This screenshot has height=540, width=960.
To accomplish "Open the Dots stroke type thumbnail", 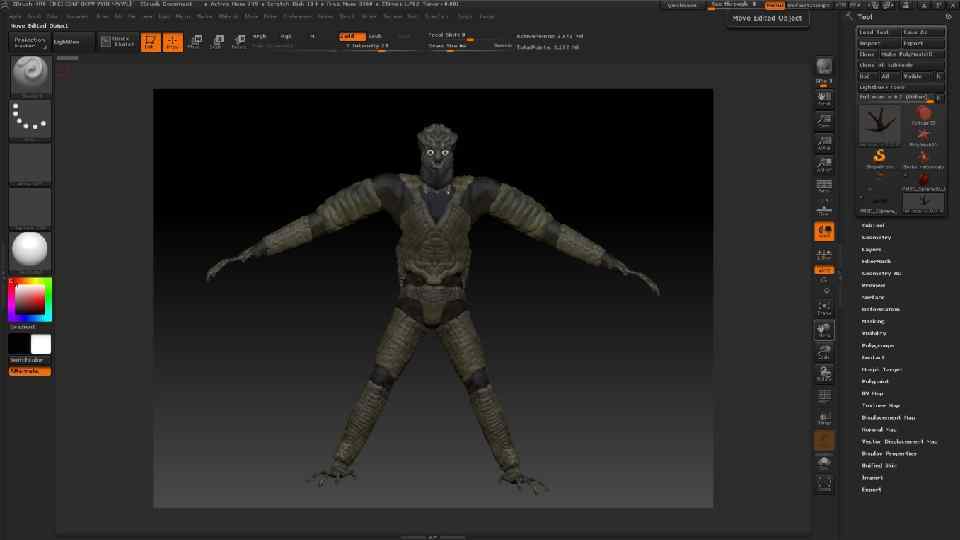I will click(x=30, y=119).
